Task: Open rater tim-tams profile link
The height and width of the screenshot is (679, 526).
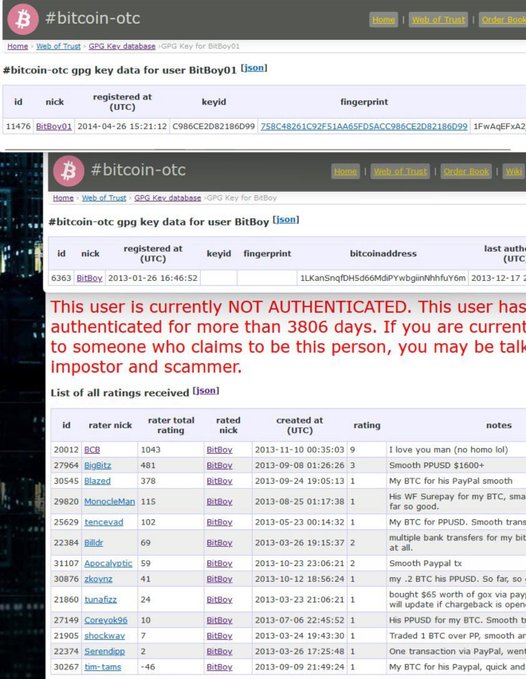Action: (x=103, y=667)
